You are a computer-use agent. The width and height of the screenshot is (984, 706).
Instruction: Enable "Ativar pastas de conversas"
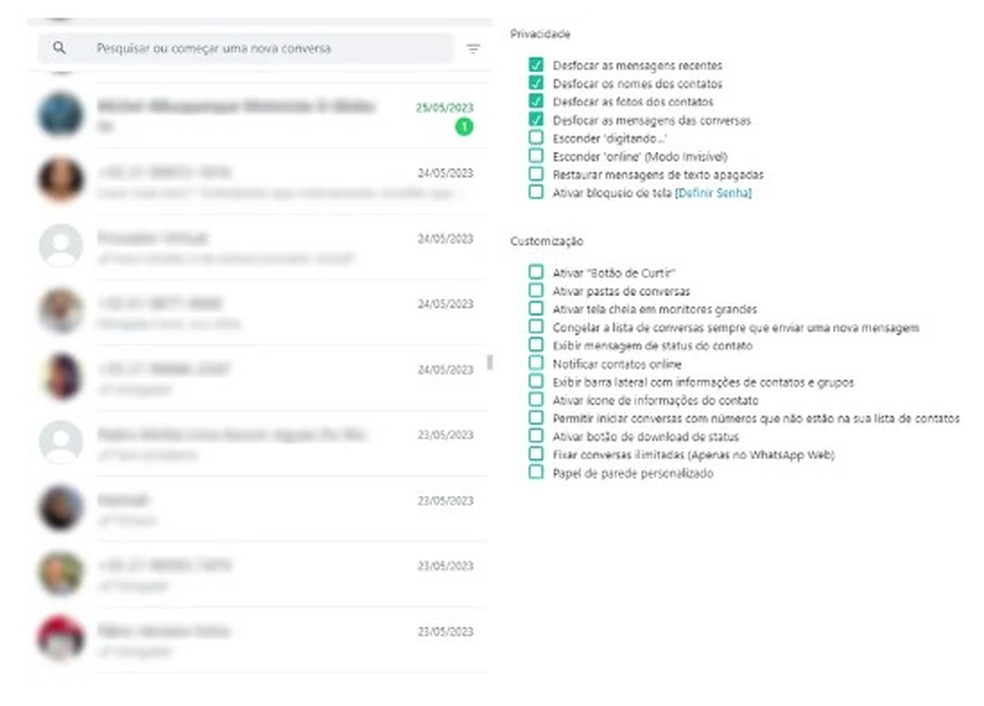(x=537, y=291)
